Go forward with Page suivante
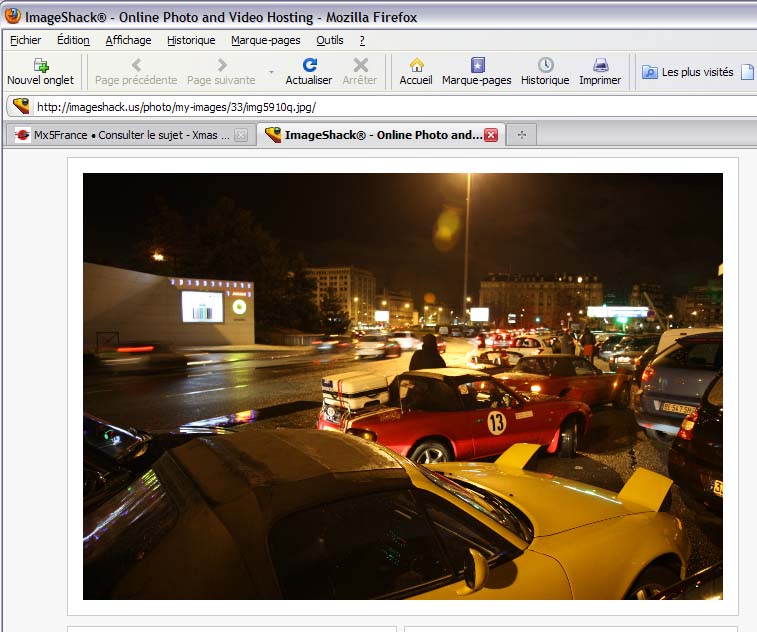The height and width of the screenshot is (632, 757). [221, 71]
